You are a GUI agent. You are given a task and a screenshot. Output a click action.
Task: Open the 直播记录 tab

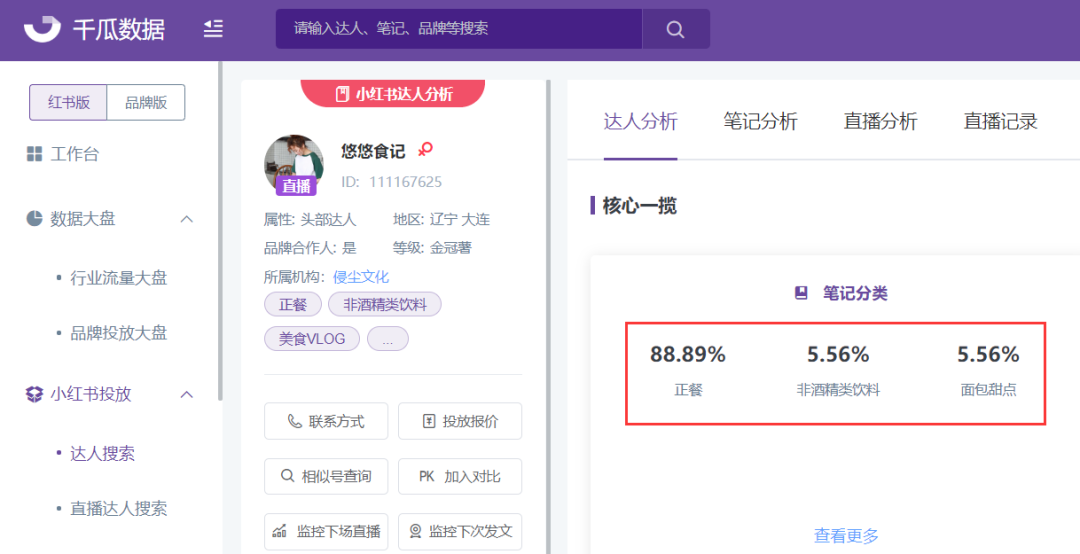(1000, 121)
